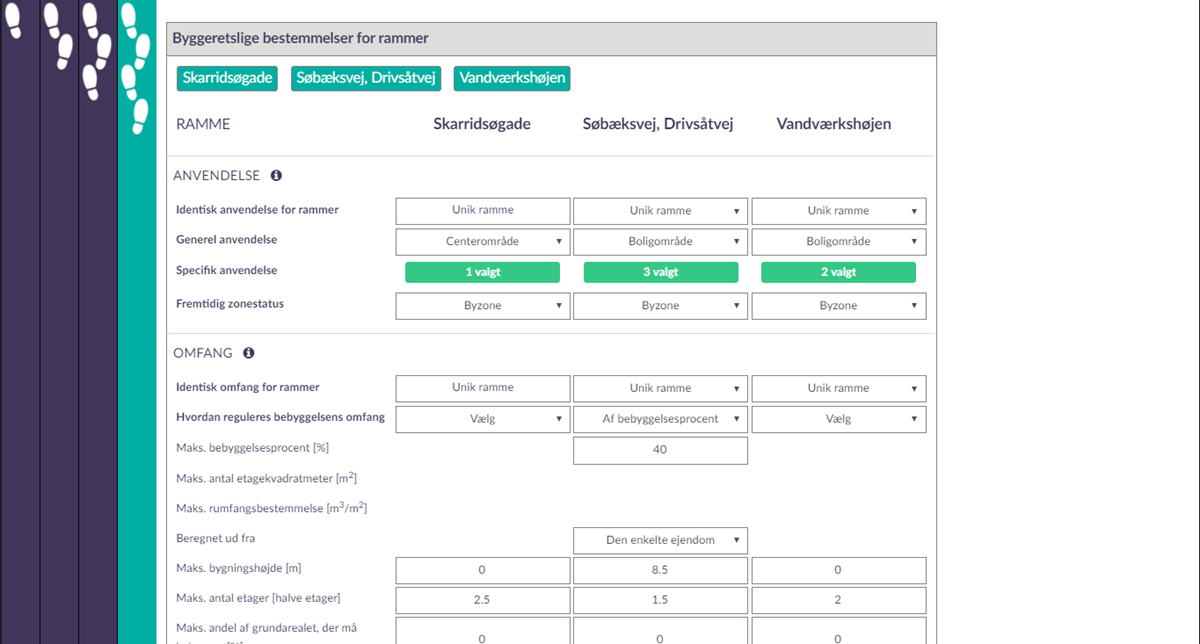Focus the Maks. bygningshøjde field showing 8.5
The height and width of the screenshot is (644, 1200).
point(660,571)
